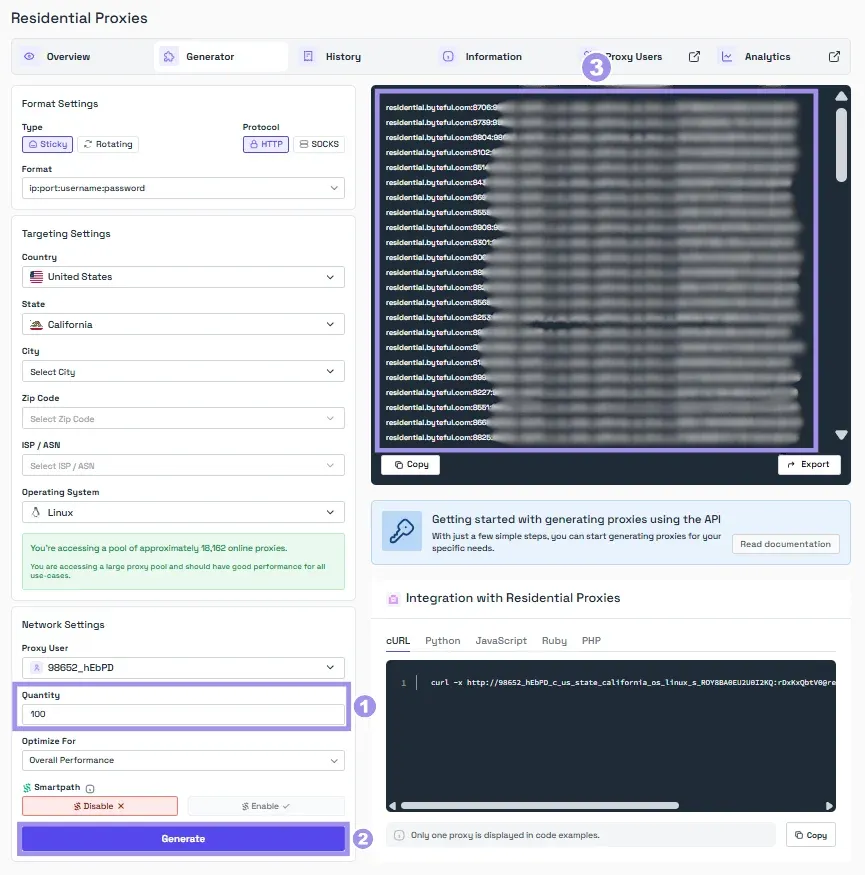The image size is (865, 875).
Task: Show the PHP code example
Action: tap(591, 641)
